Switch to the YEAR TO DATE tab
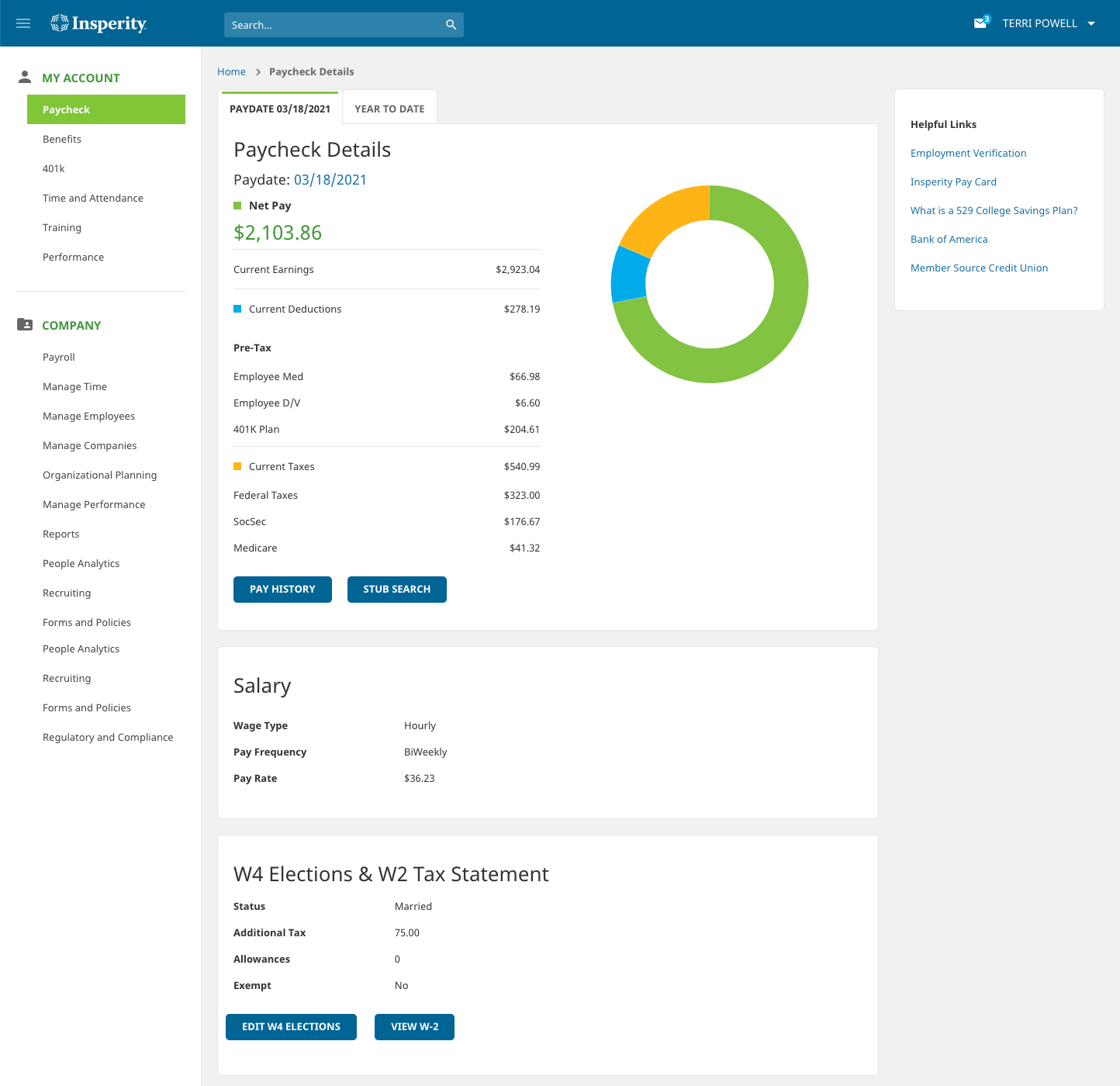Image resolution: width=1120 pixels, height=1086 pixels. click(x=389, y=108)
